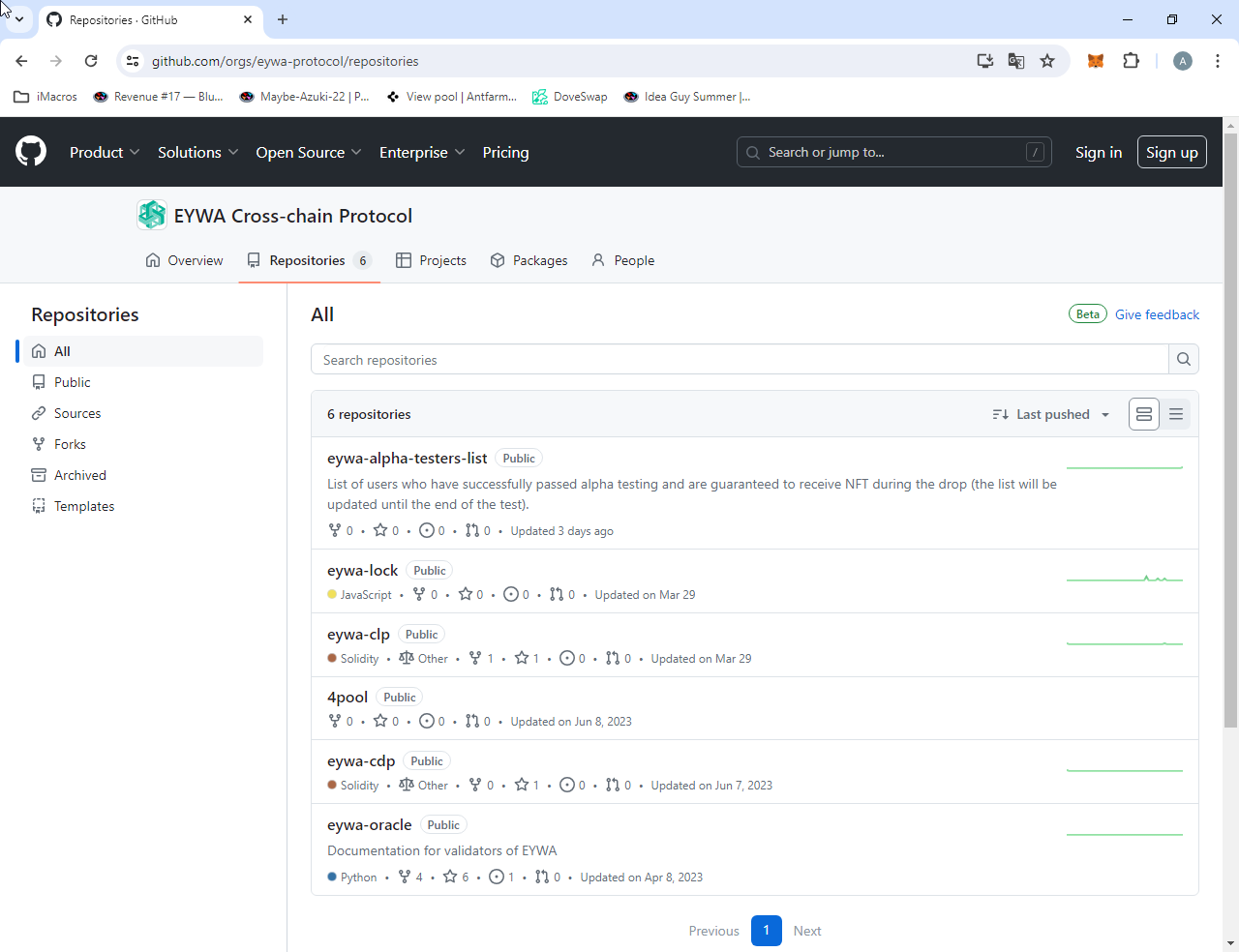Image resolution: width=1239 pixels, height=952 pixels.
Task: Click license icon for eywa-cdp
Action: pyautogui.click(x=407, y=785)
